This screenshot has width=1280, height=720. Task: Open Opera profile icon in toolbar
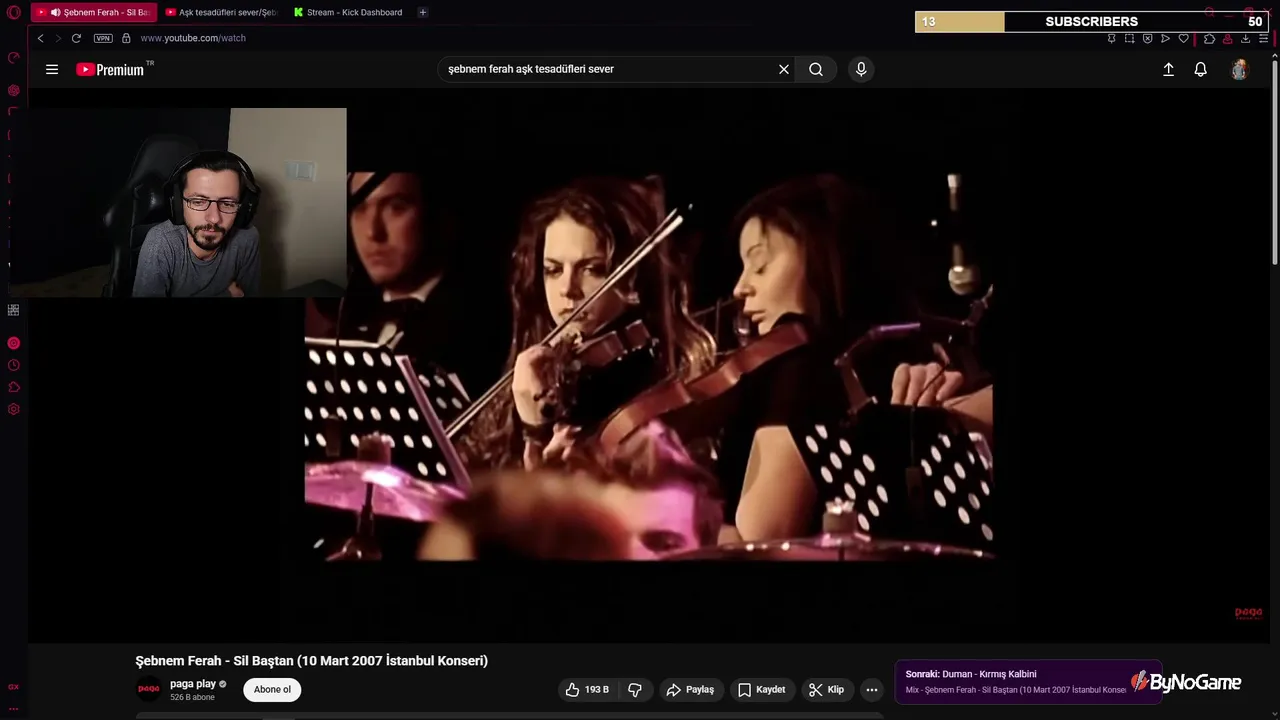tap(1227, 38)
